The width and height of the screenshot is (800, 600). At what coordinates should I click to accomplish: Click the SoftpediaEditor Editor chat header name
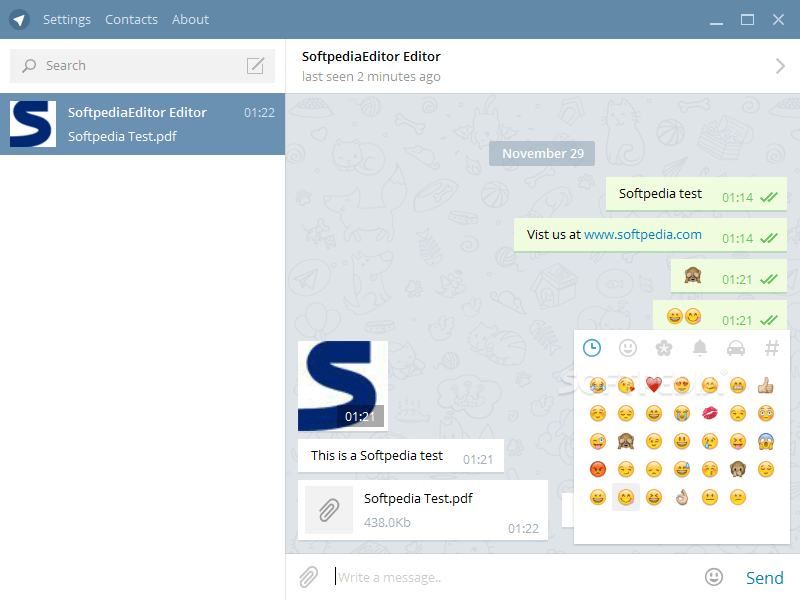(371, 56)
